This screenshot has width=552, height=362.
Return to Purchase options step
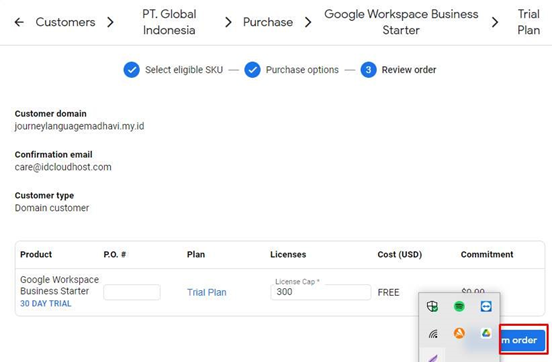[x=291, y=70]
